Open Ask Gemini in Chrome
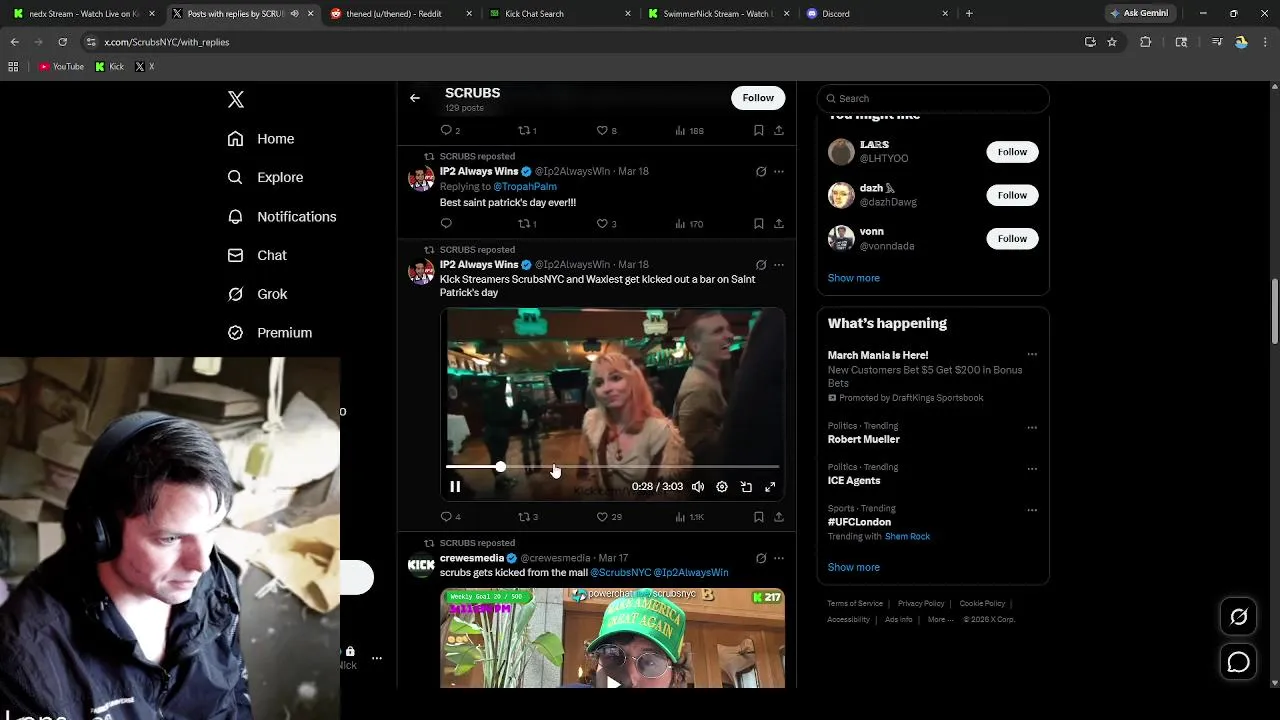The image size is (1280, 720). pyautogui.click(x=1139, y=14)
